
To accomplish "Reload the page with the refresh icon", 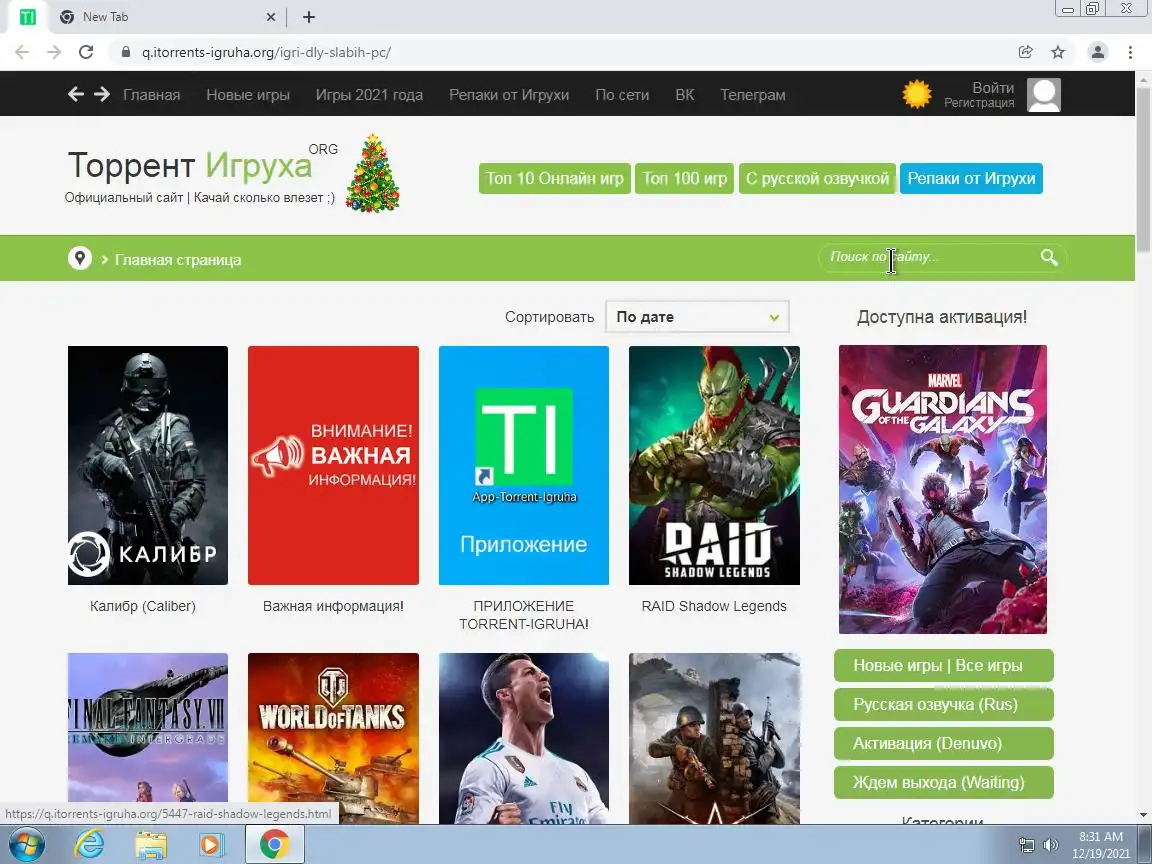I will point(86,52).
